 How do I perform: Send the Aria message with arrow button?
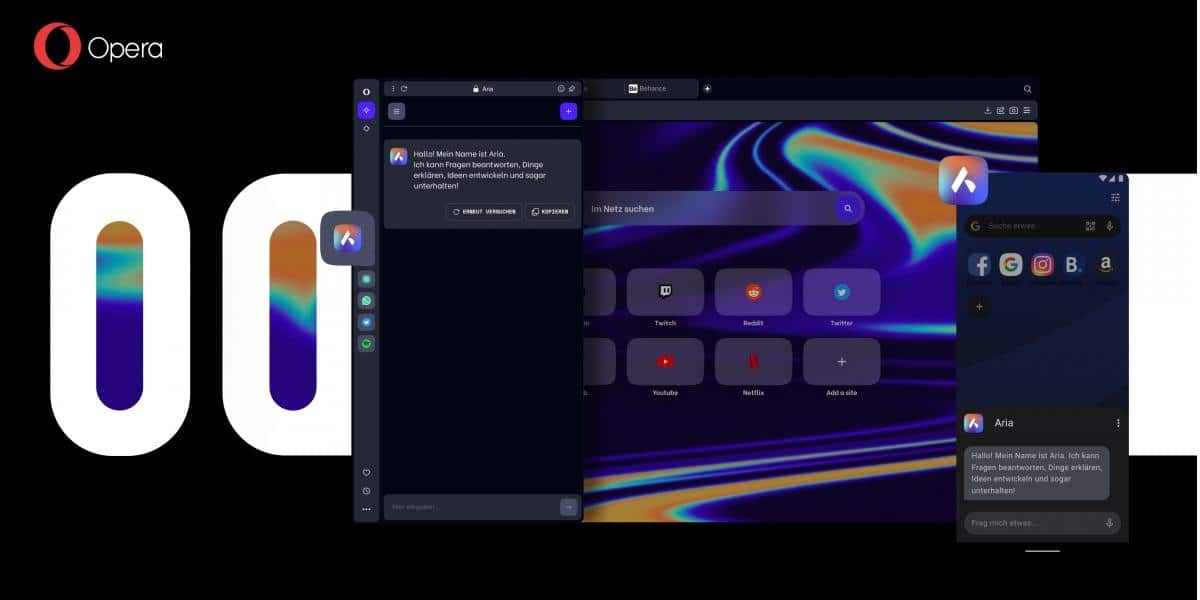point(568,507)
